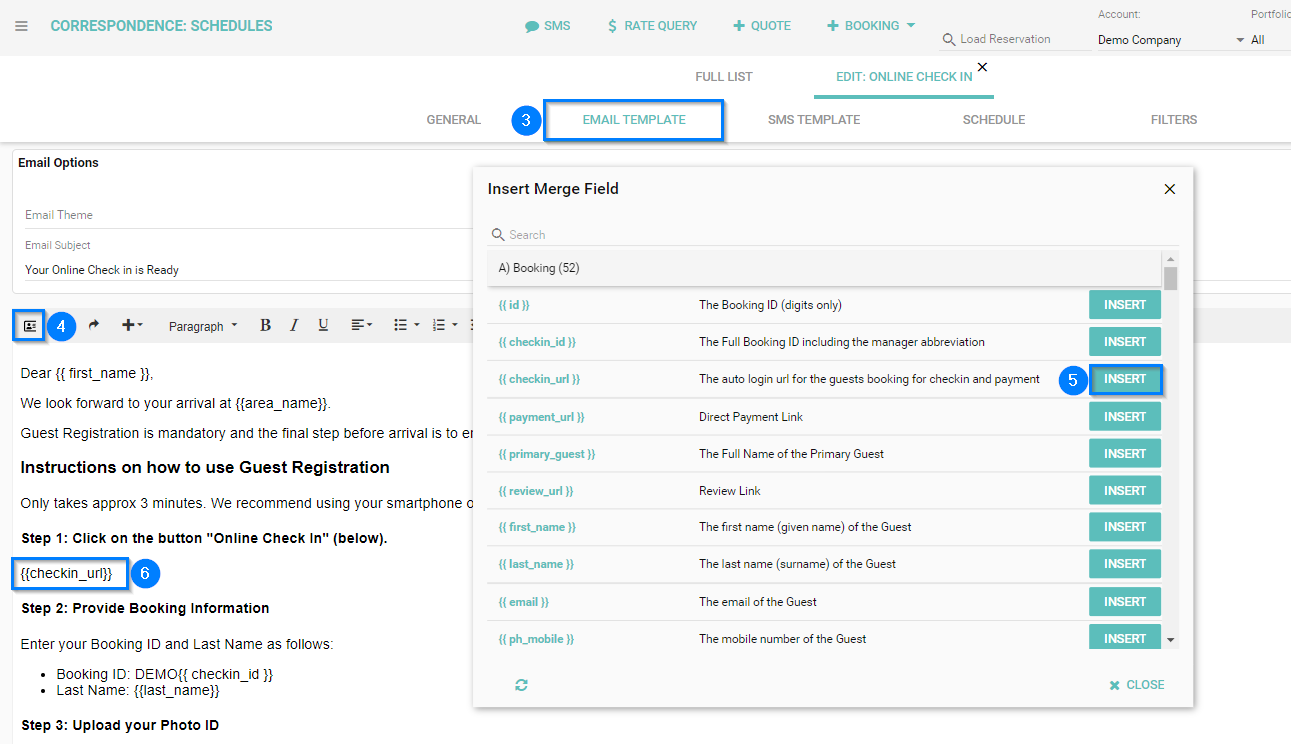The height and width of the screenshot is (744, 1291).
Task: Open the Booking dropdown in top bar
Action: click(x=870, y=26)
